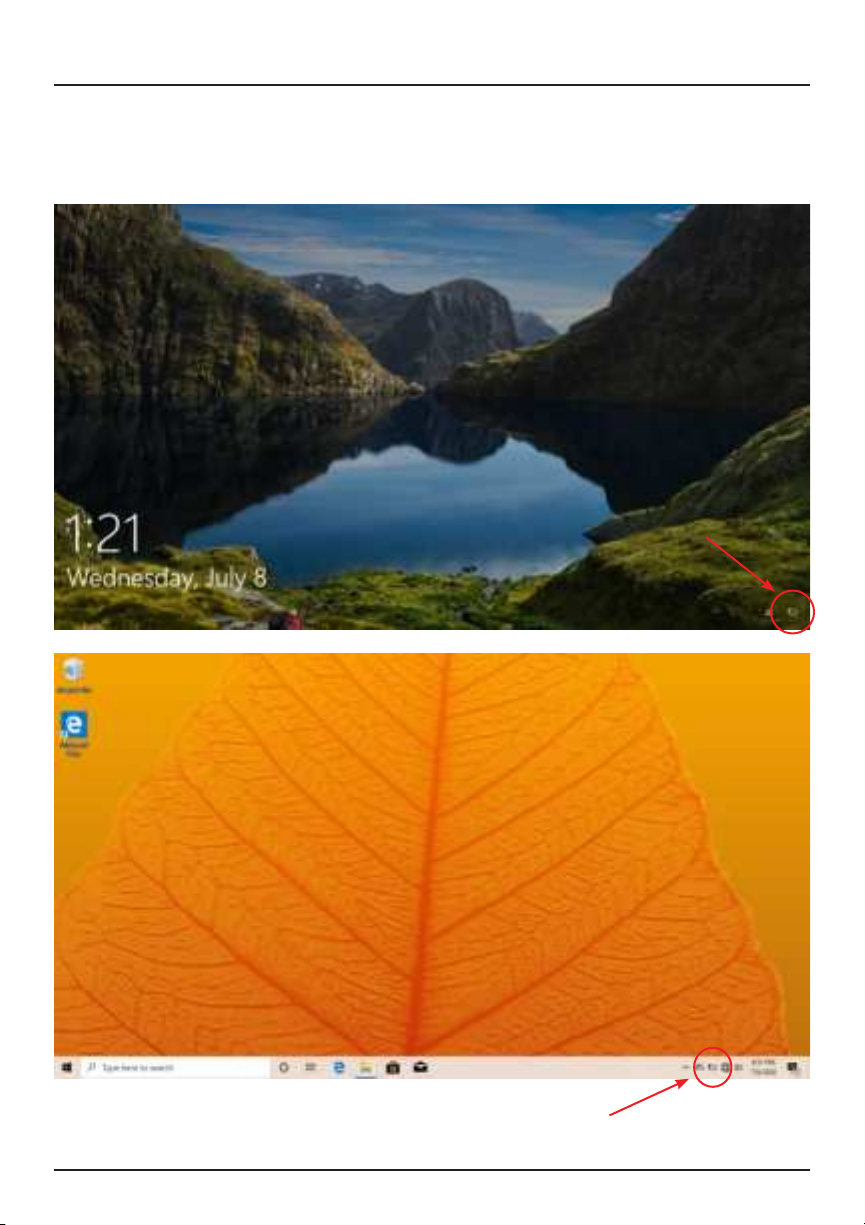Open File Explorer from the taskbar
865x1225 pixels.
coord(366,1068)
